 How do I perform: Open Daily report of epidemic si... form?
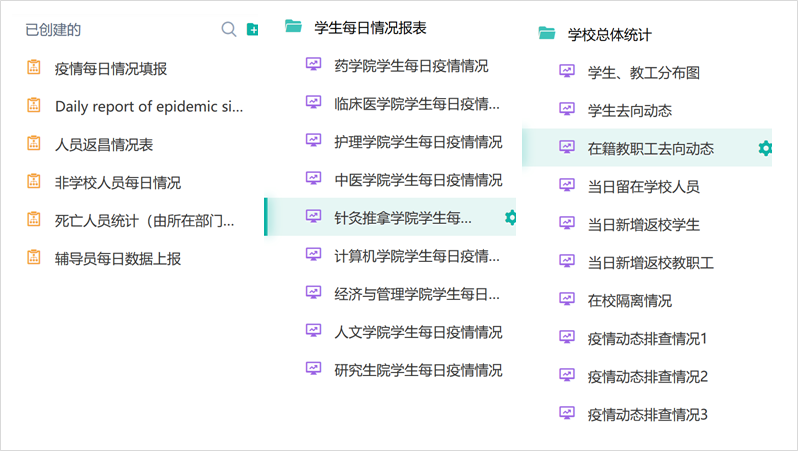149,106
